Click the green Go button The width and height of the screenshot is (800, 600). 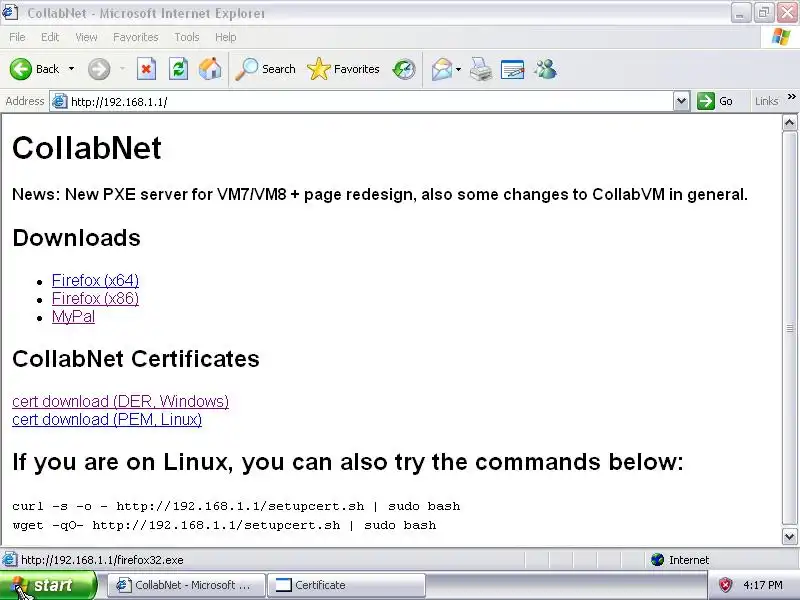pos(715,101)
